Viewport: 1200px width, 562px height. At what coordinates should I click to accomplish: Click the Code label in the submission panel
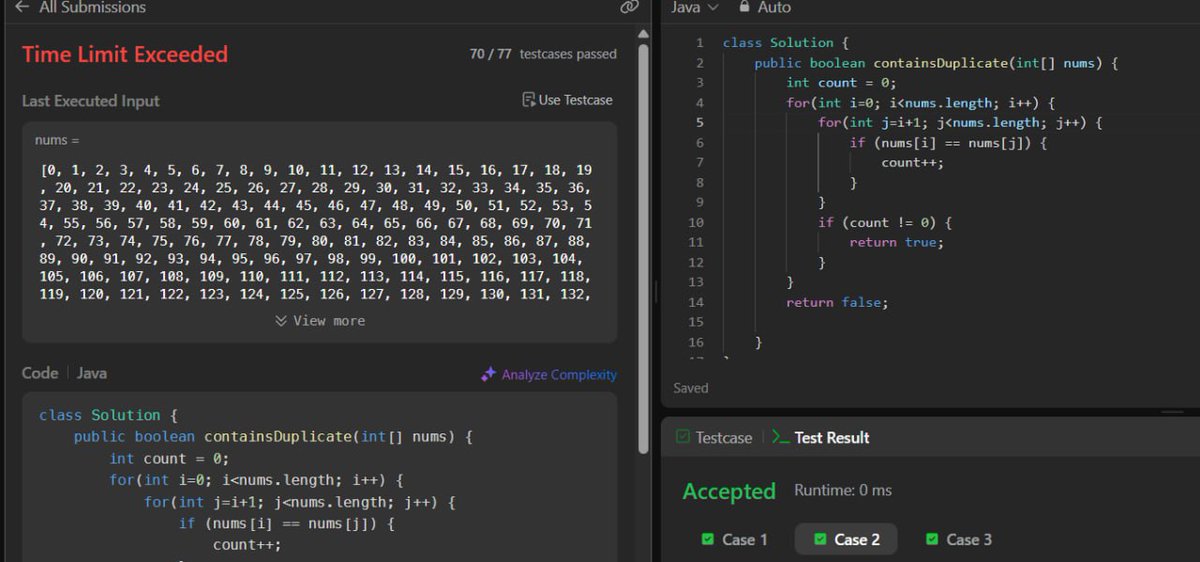coord(40,373)
